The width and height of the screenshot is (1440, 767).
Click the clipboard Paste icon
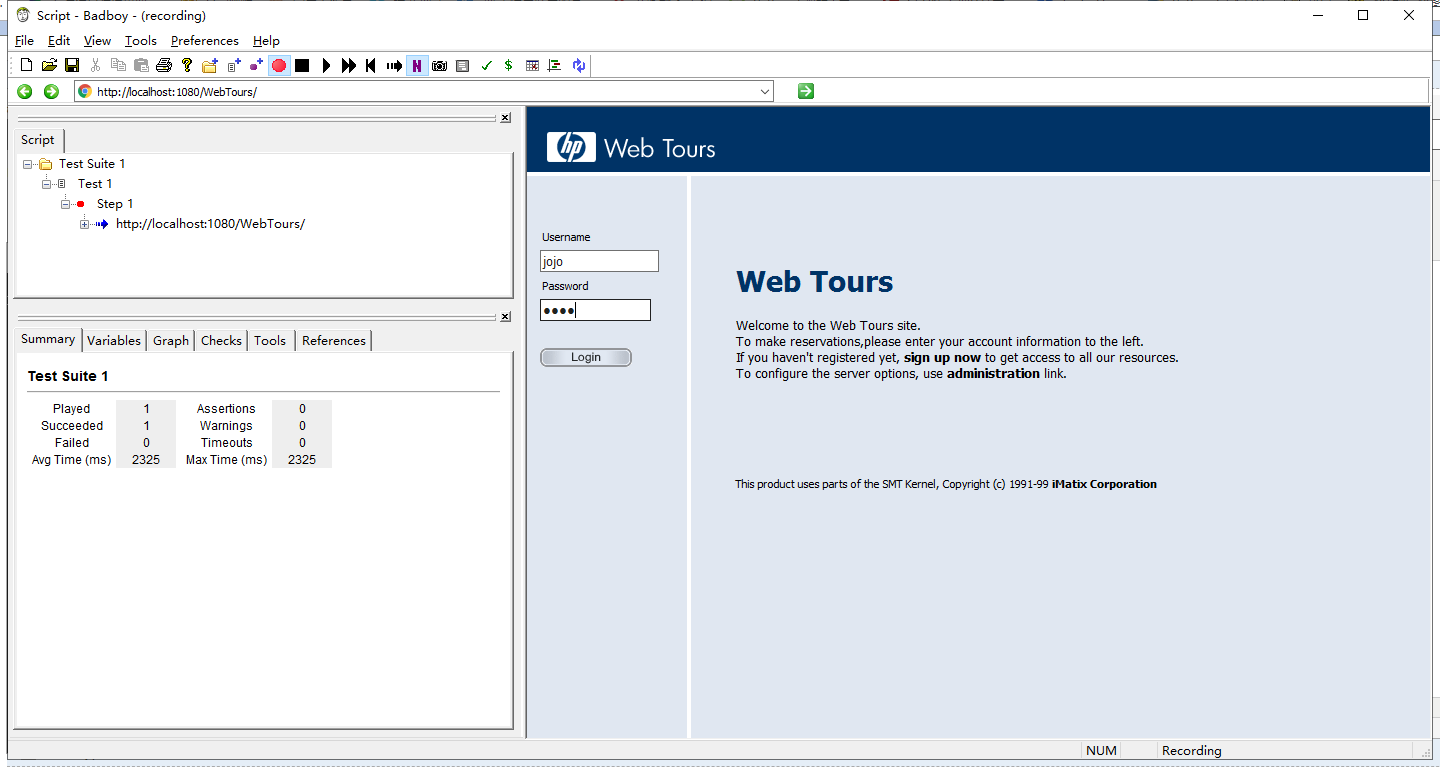[141, 66]
